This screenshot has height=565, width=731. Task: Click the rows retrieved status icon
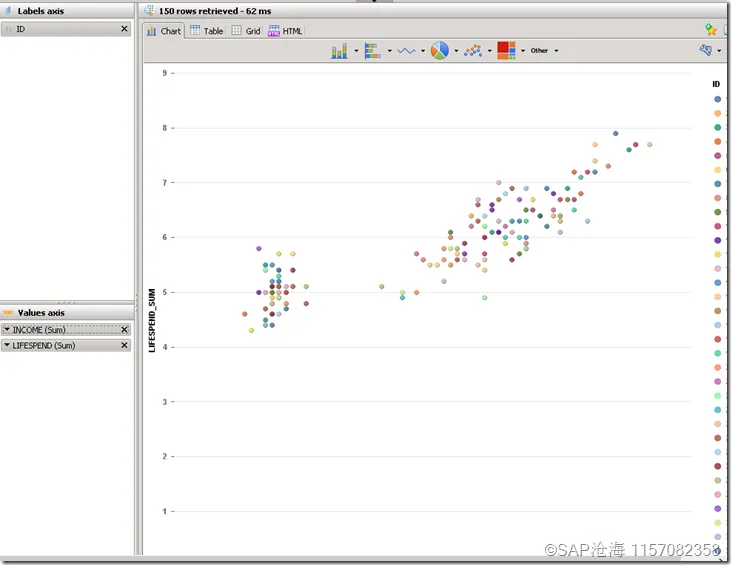tap(149, 10)
